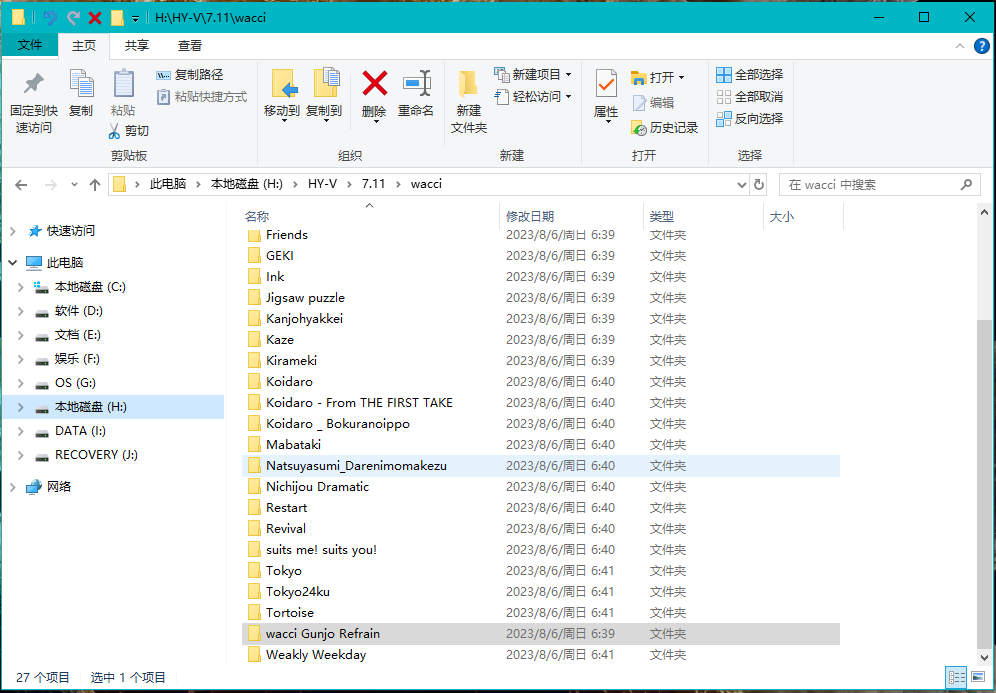Switch to Large icons view layout

[x=978, y=677]
